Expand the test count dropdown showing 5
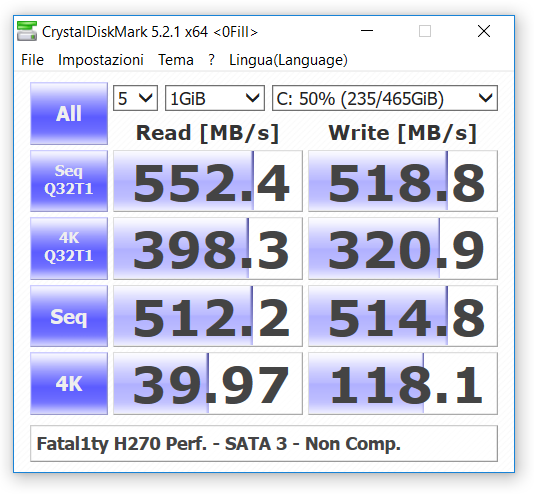534x494 pixels. (135, 98)
